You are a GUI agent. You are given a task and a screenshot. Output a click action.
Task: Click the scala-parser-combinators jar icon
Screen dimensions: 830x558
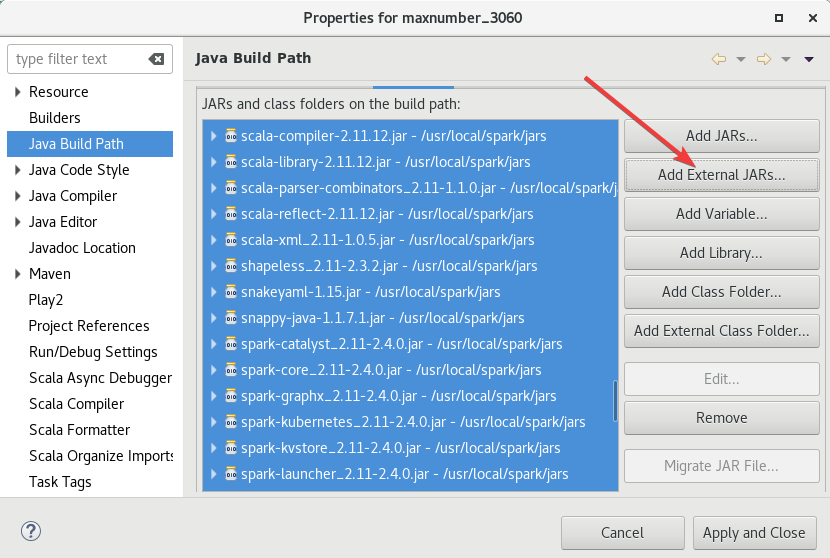(x=231, y=187)
